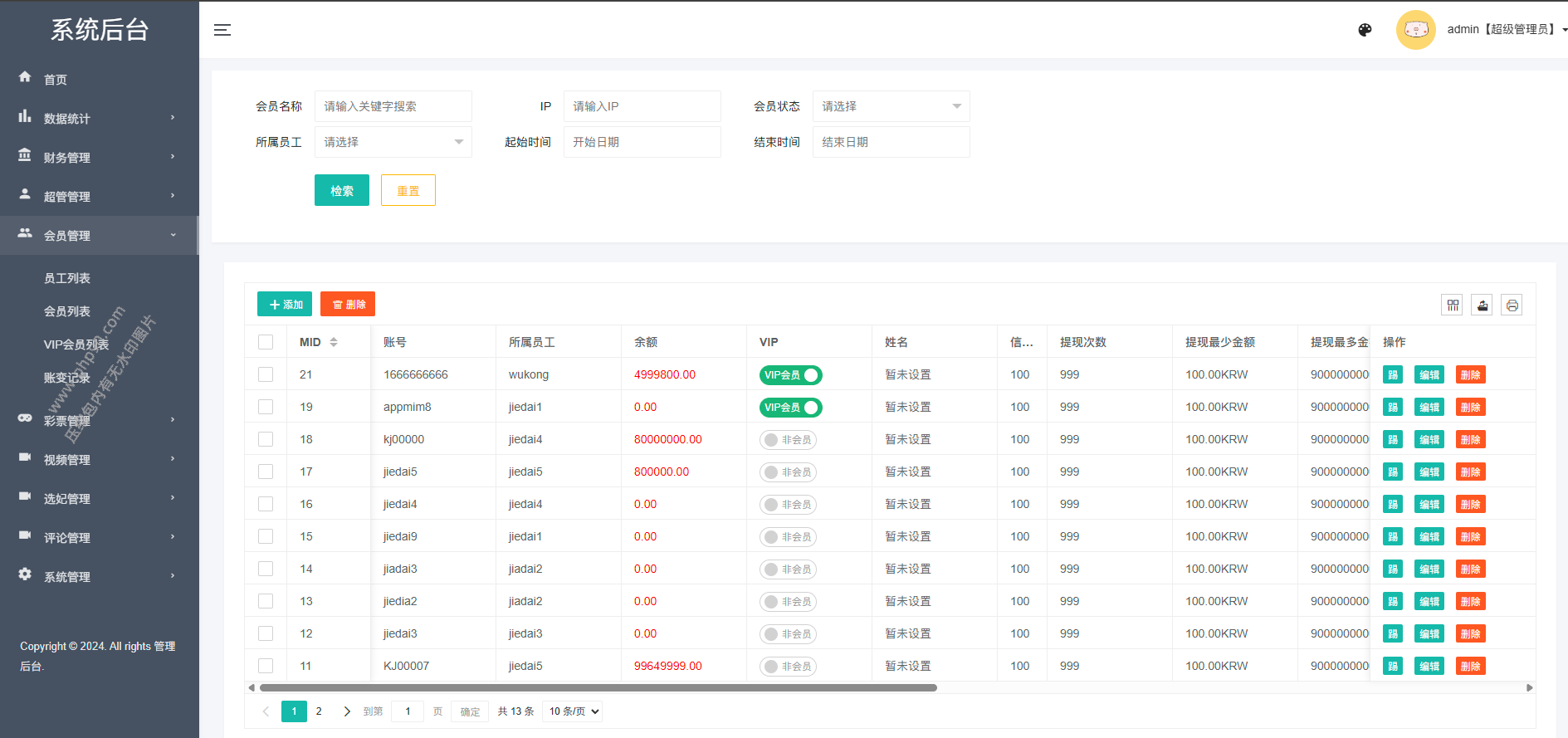Click the admin avatar image
Viewport: 1568px width, 738px height.
pyautogui.click(x=1415, y=30)
